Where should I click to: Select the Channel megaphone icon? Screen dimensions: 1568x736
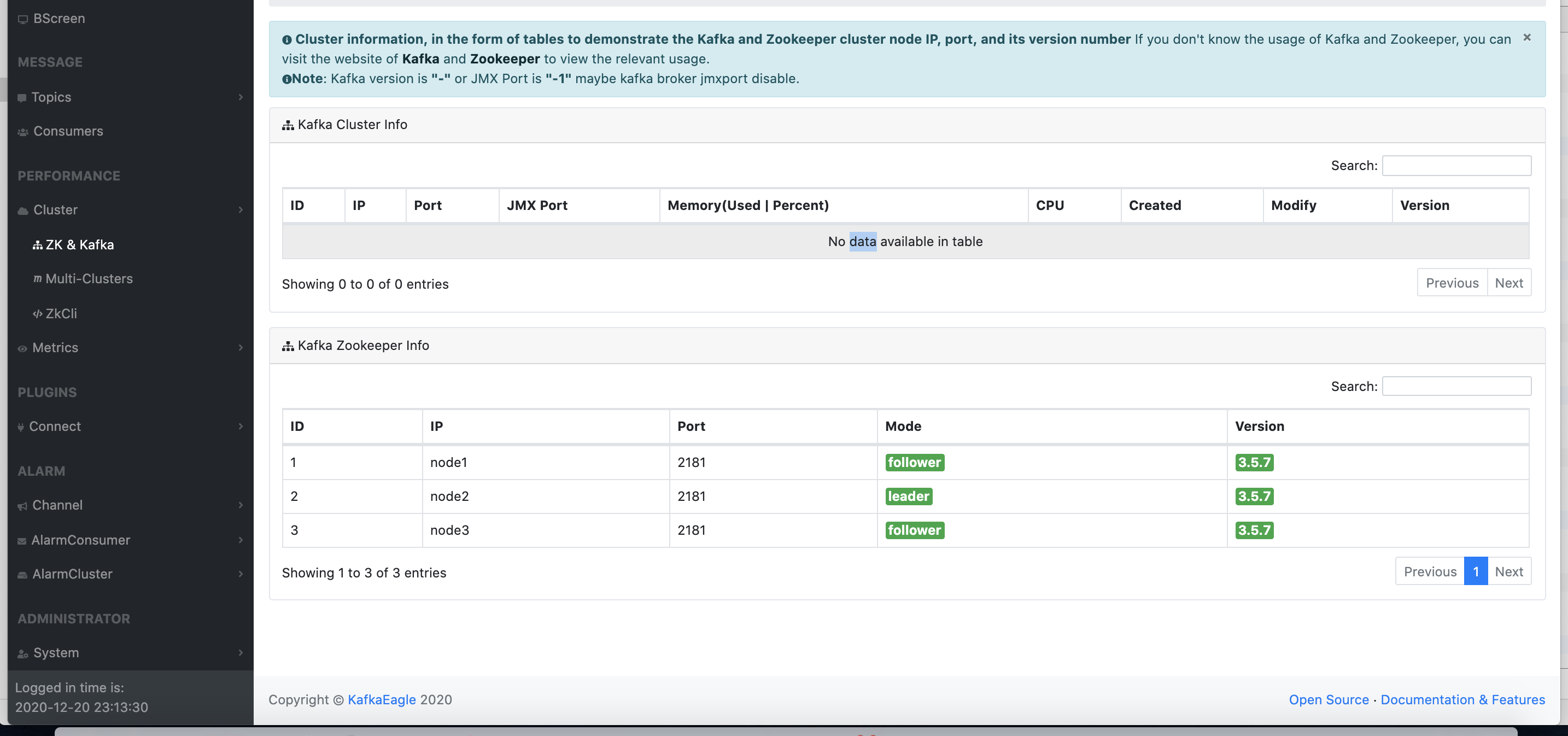point(21,505)
